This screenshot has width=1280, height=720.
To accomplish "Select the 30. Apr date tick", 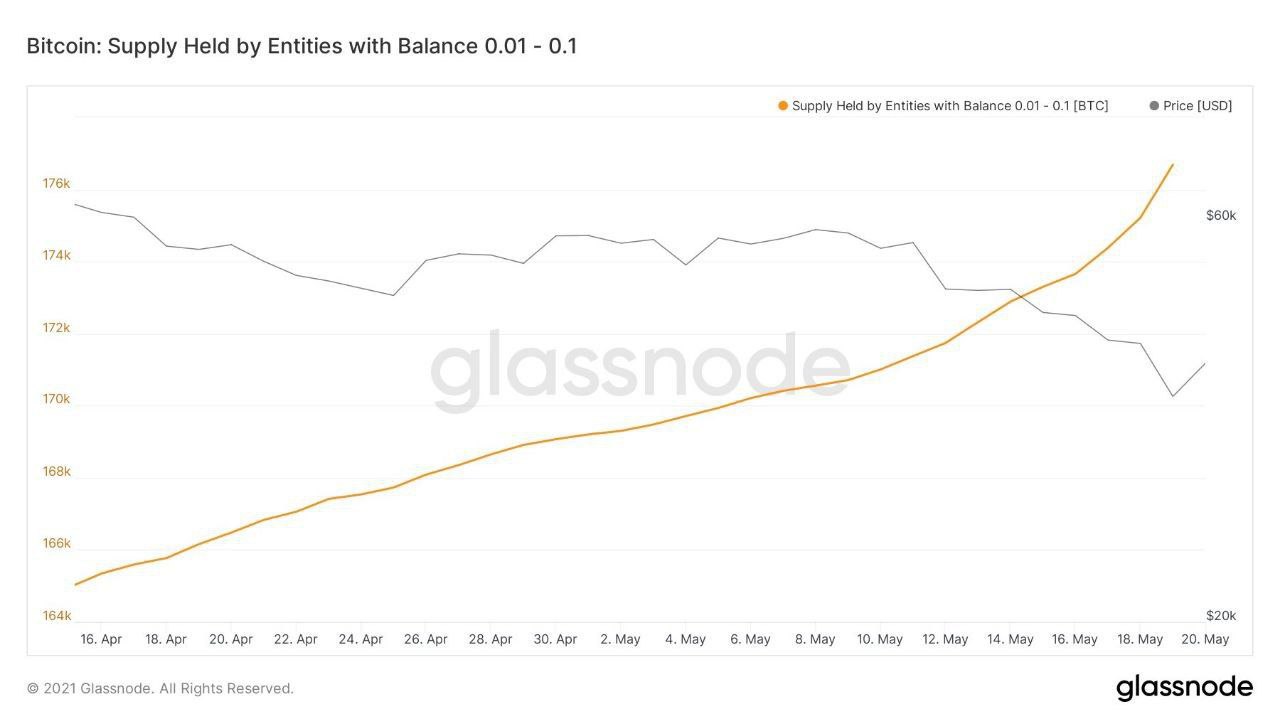I will pos(555,639).
